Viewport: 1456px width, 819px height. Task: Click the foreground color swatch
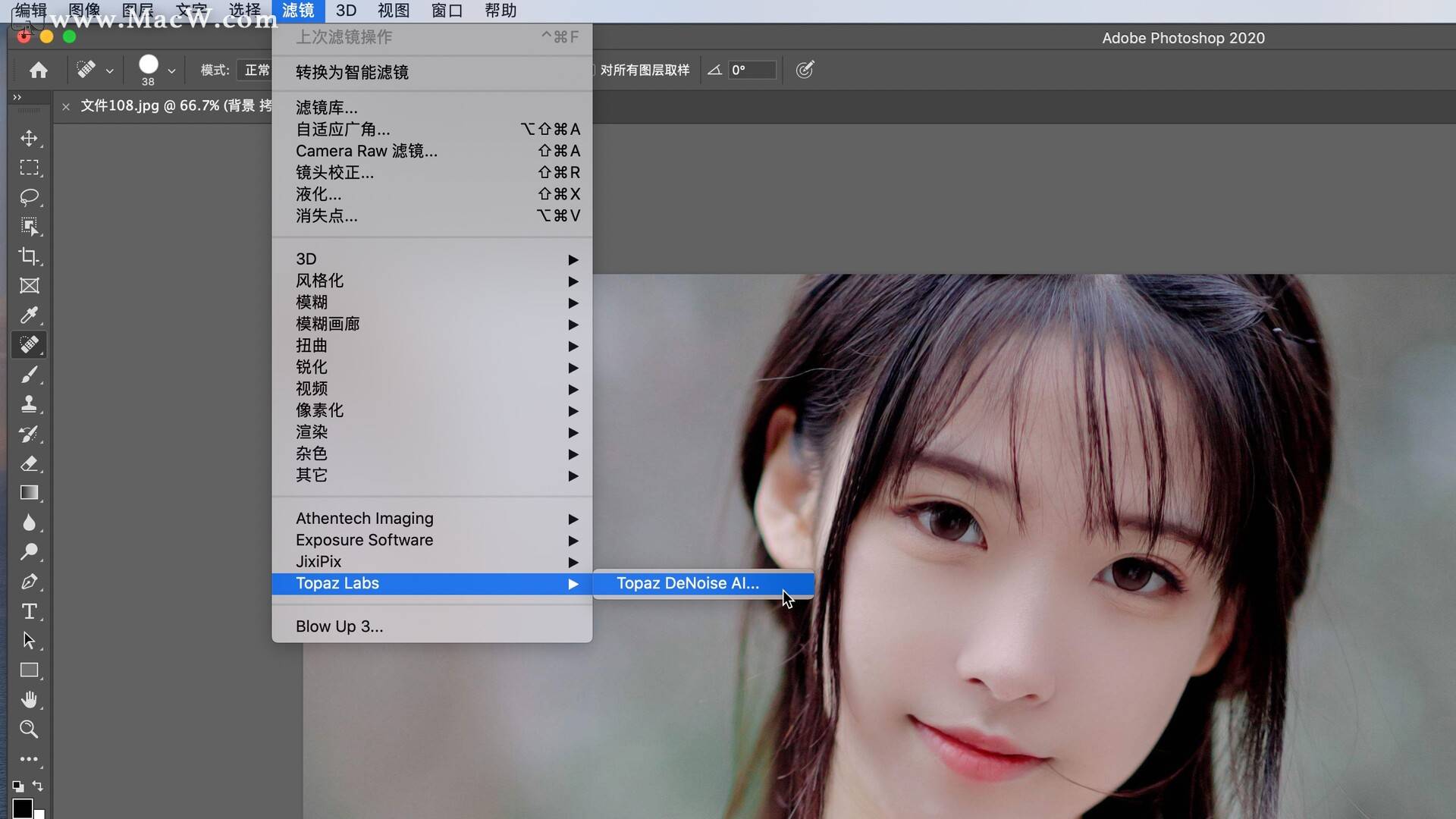[22, 808]
